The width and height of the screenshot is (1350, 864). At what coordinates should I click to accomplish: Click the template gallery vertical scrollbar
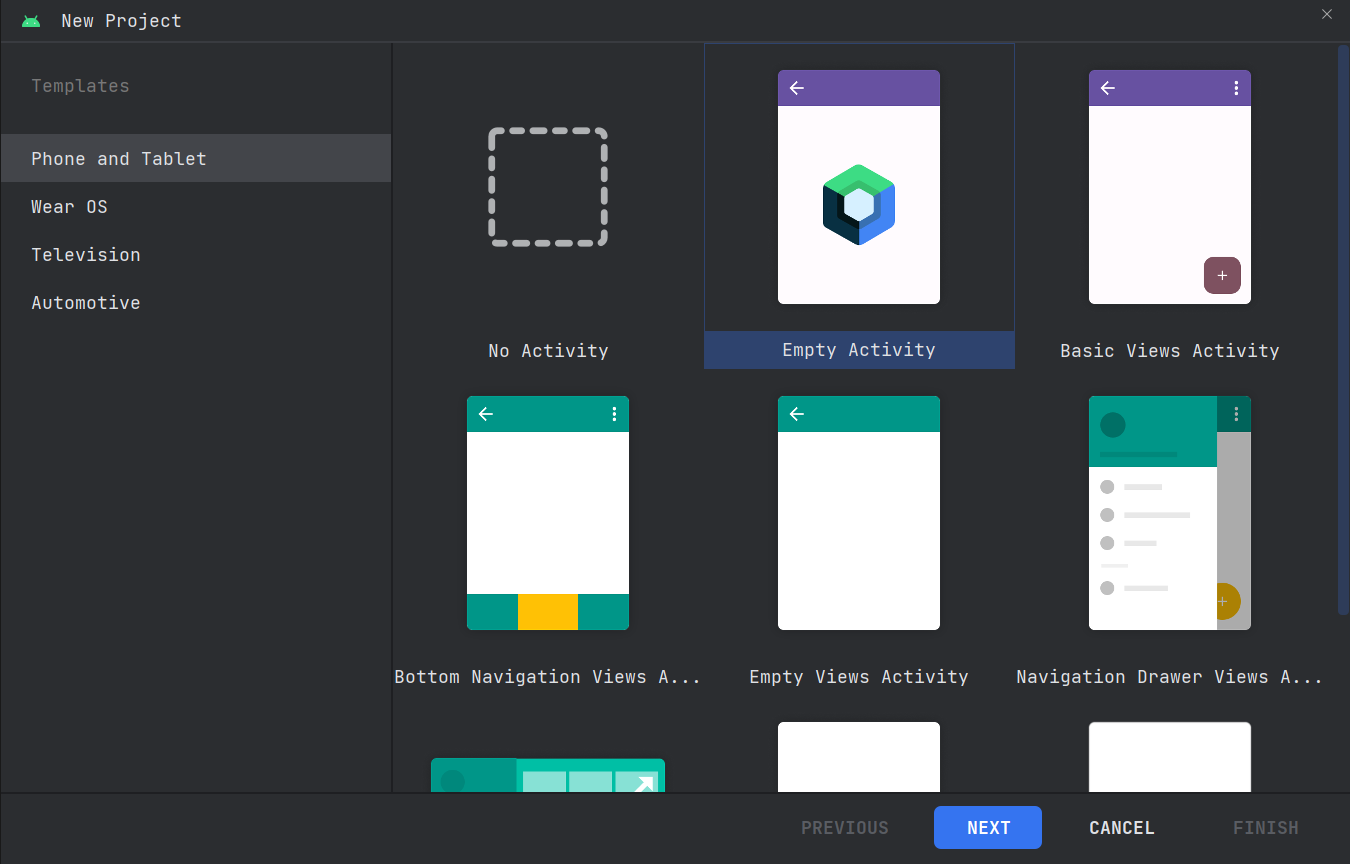(x=1343, y=329)
